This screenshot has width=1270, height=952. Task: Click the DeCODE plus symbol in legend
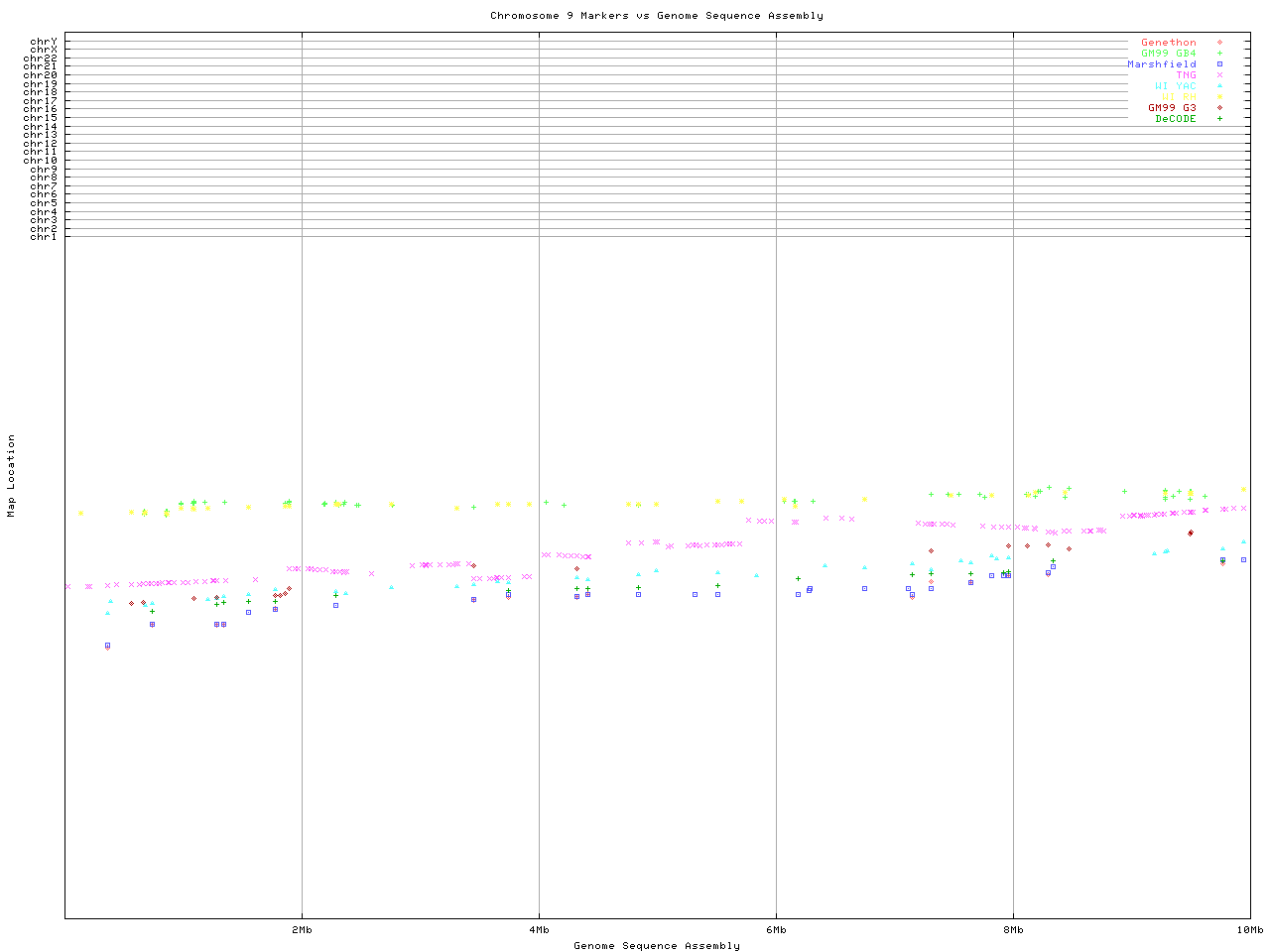tap(1219, 119)
